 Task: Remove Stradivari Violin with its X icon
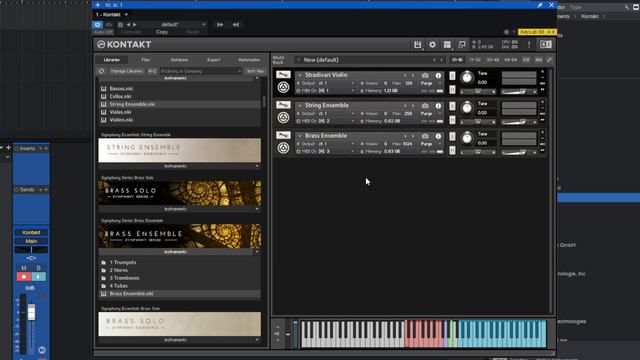(542, 72)
